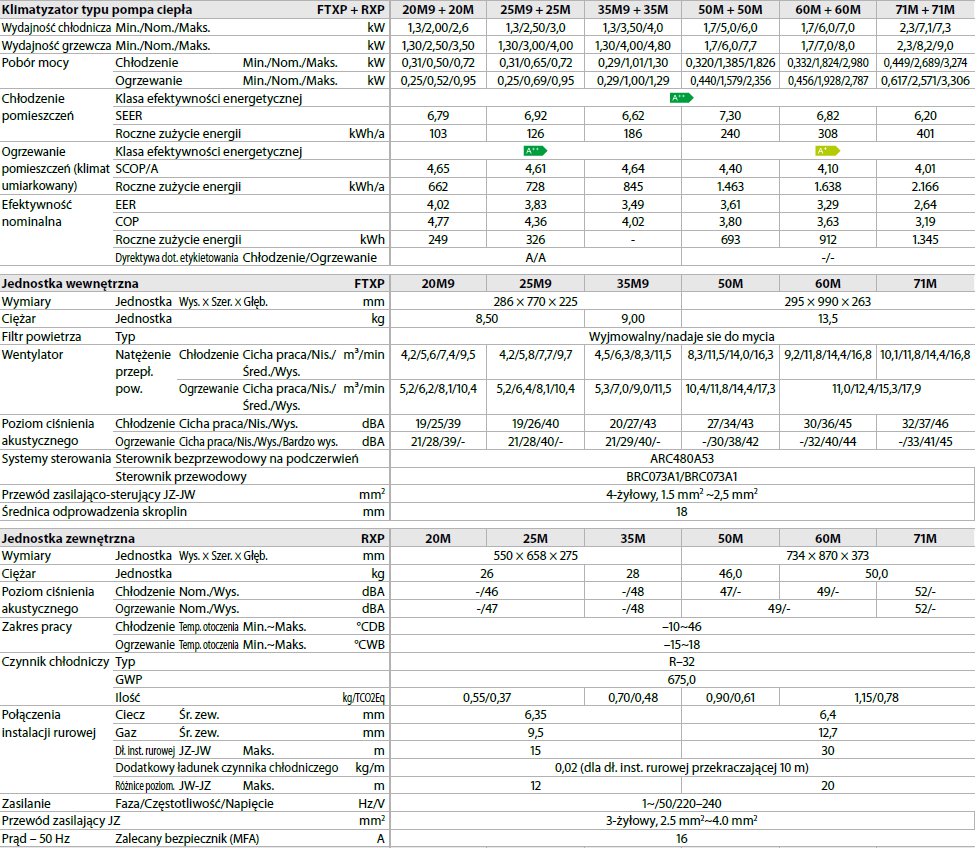Click SEER value '6,79'

[438, 116]
